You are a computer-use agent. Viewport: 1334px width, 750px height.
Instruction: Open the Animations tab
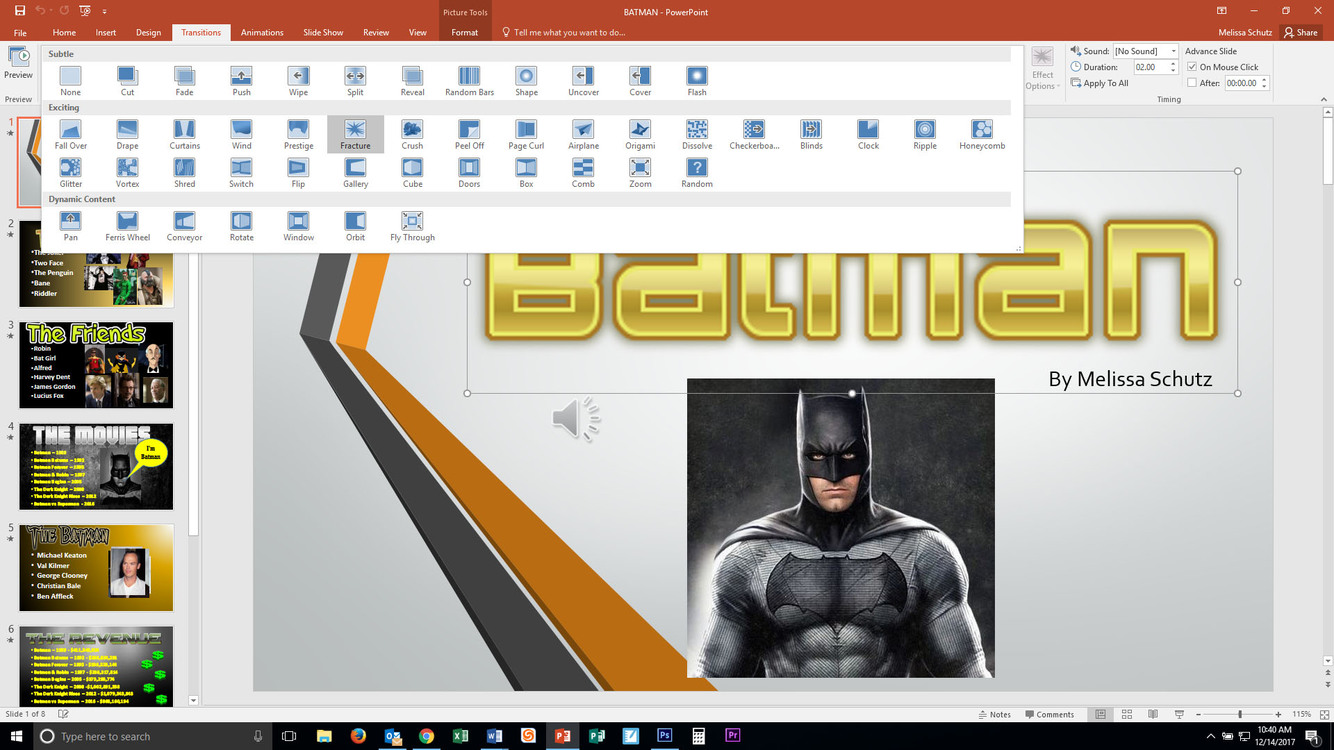[262, 32]
